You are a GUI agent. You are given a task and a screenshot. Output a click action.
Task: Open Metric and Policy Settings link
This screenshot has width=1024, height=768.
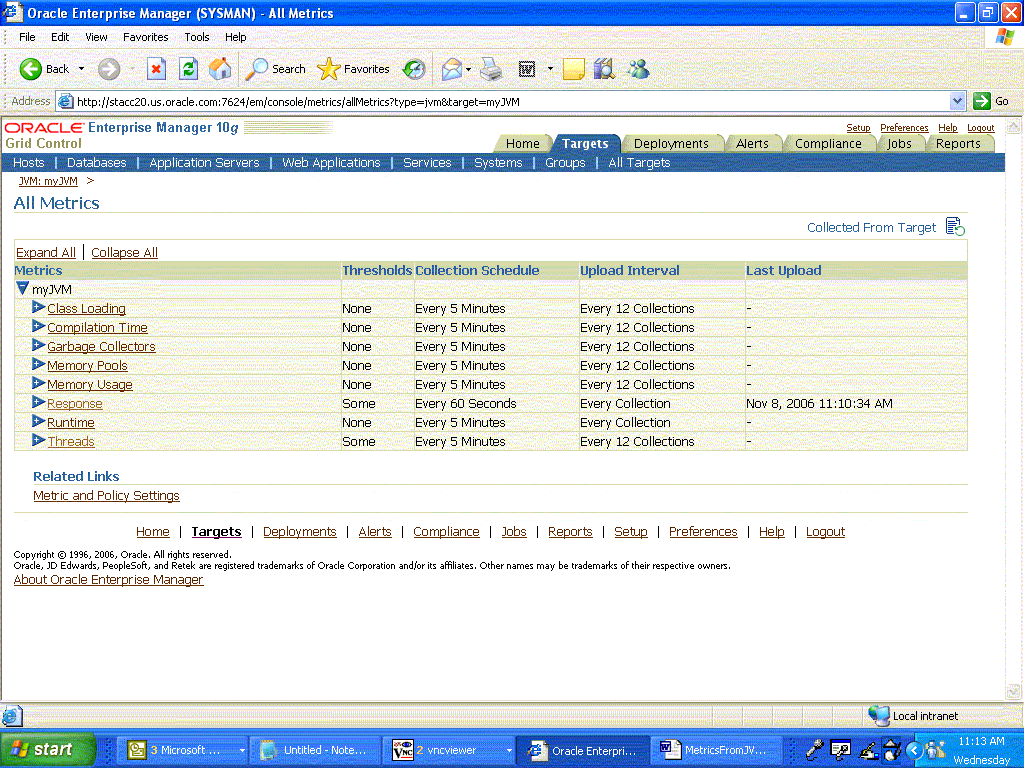coord(106,496)
